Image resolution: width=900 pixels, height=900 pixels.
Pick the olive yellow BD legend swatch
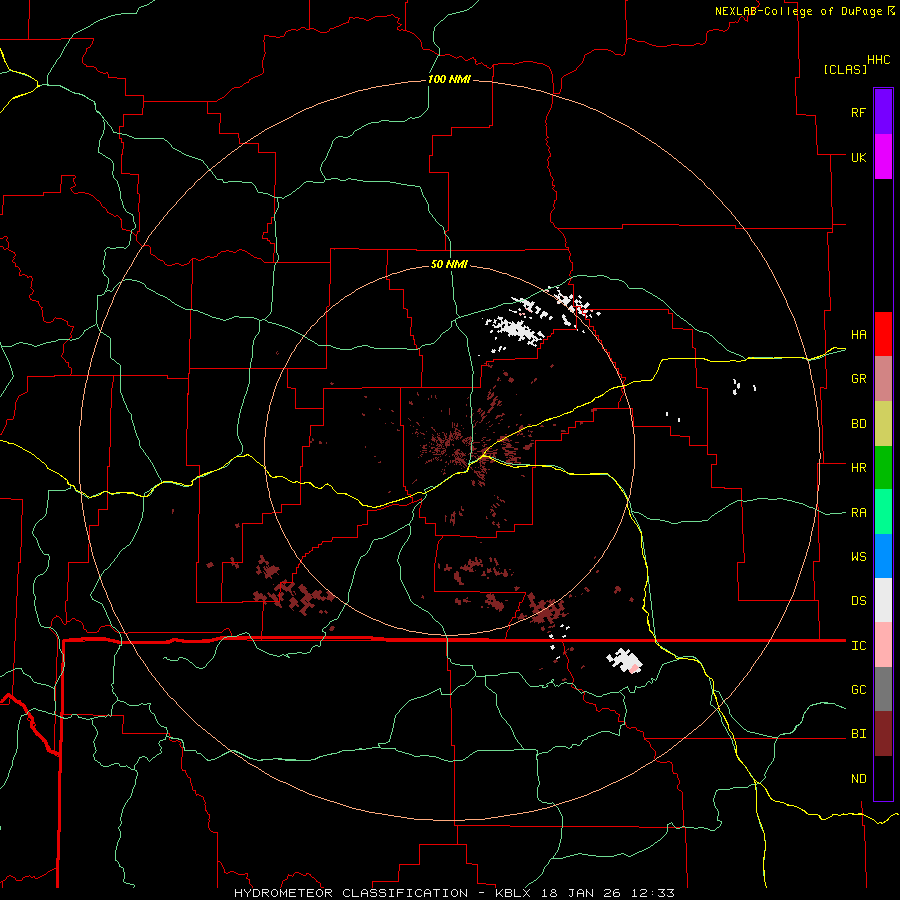tap(883, 423)
